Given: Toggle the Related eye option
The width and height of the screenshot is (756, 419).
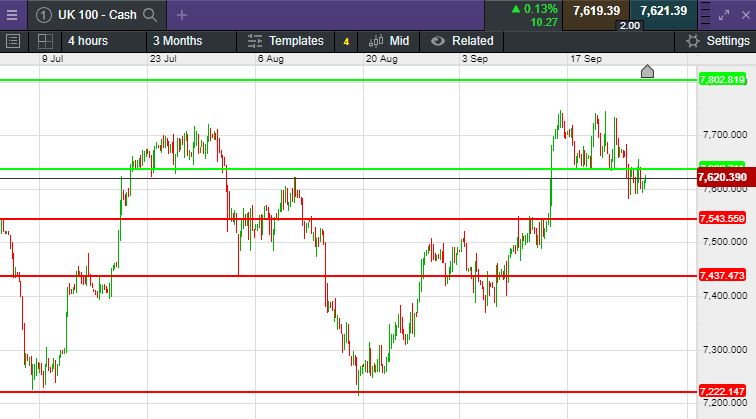Looking at the screenshot, I should coord(462,41).
